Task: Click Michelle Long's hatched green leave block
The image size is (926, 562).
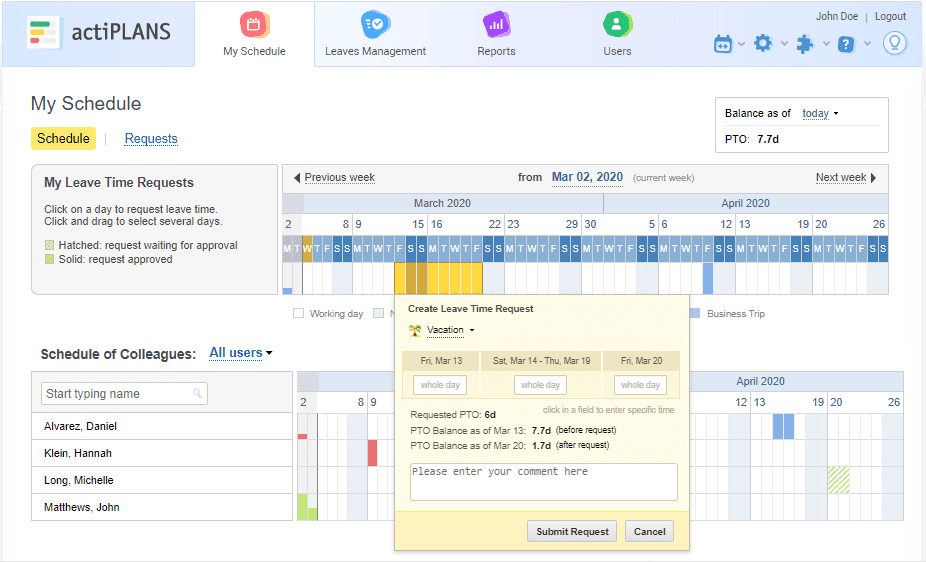Action: 838,480
